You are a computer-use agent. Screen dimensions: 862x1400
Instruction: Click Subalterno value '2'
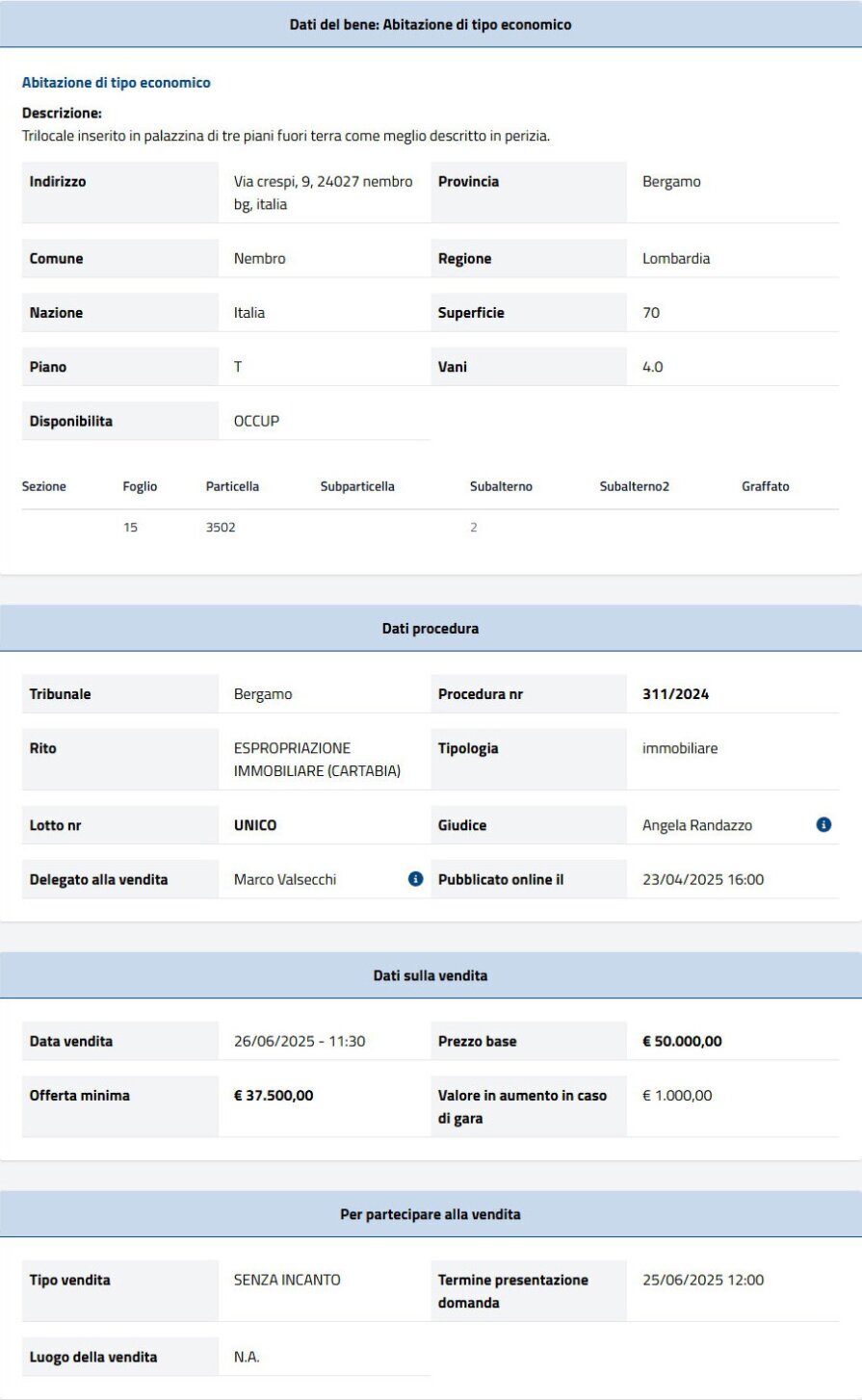click(x=473, y=528)
